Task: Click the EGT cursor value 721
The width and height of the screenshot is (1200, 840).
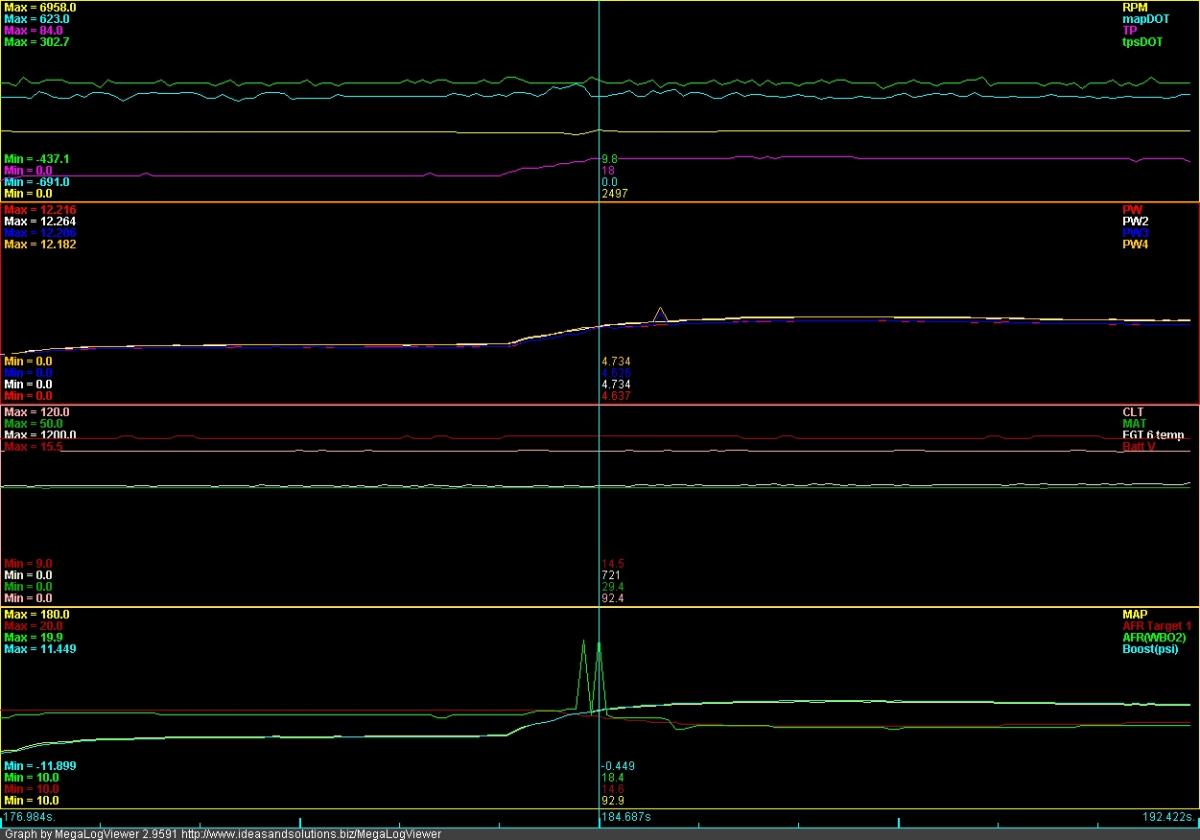Action: (611, 575)
